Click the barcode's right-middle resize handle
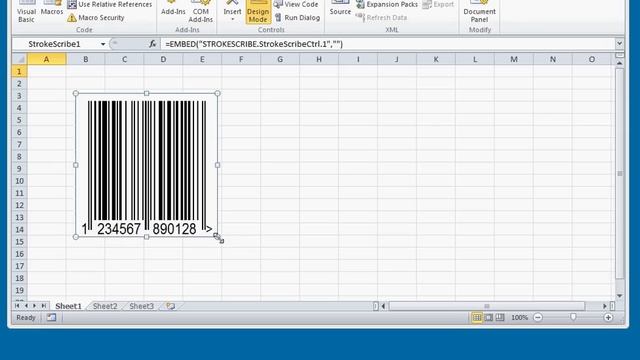The height and width of the screenshot is (360, 640). pos(218,165)
